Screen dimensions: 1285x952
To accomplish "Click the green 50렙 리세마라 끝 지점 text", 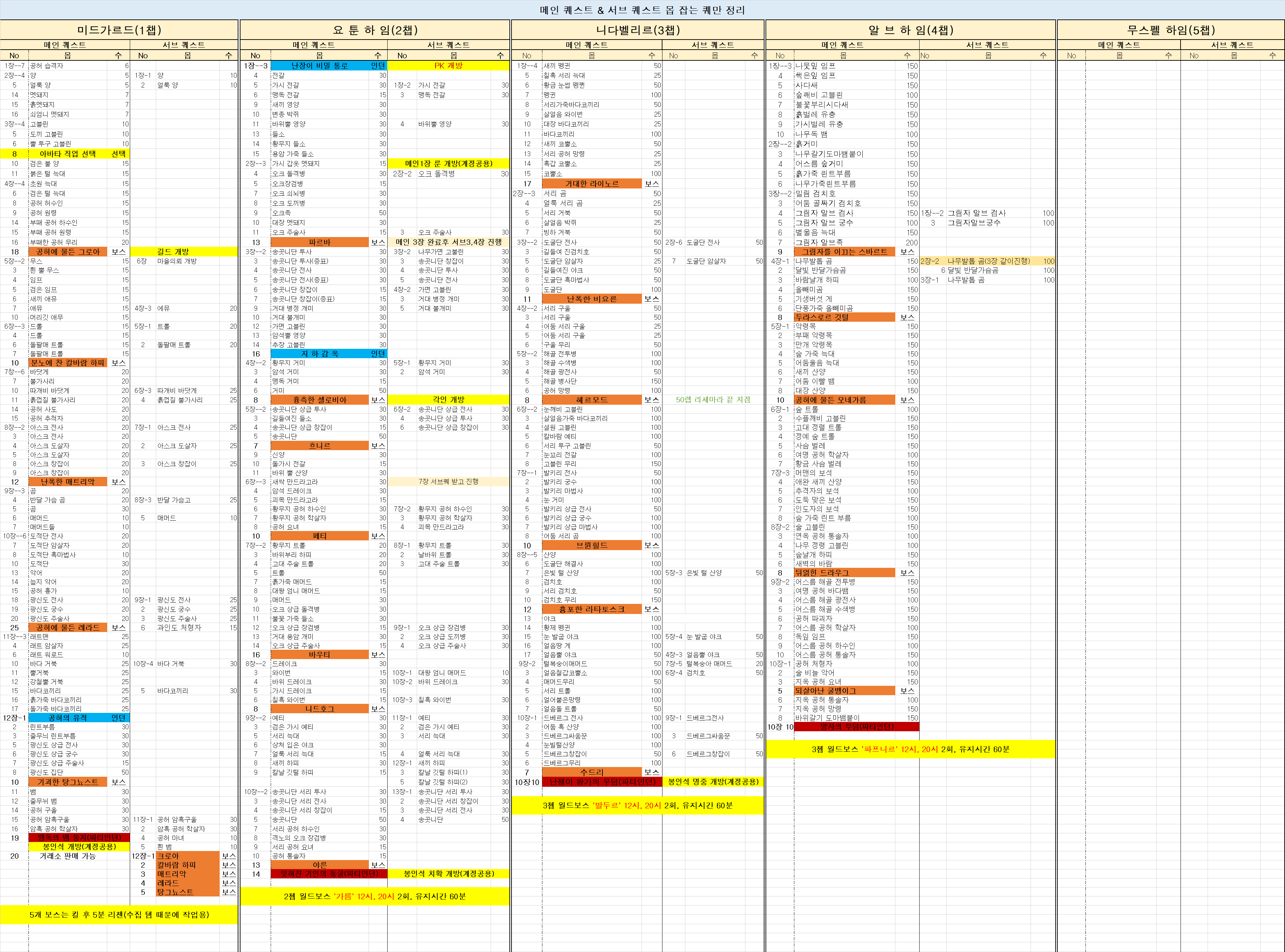I will tap(713, 399).
